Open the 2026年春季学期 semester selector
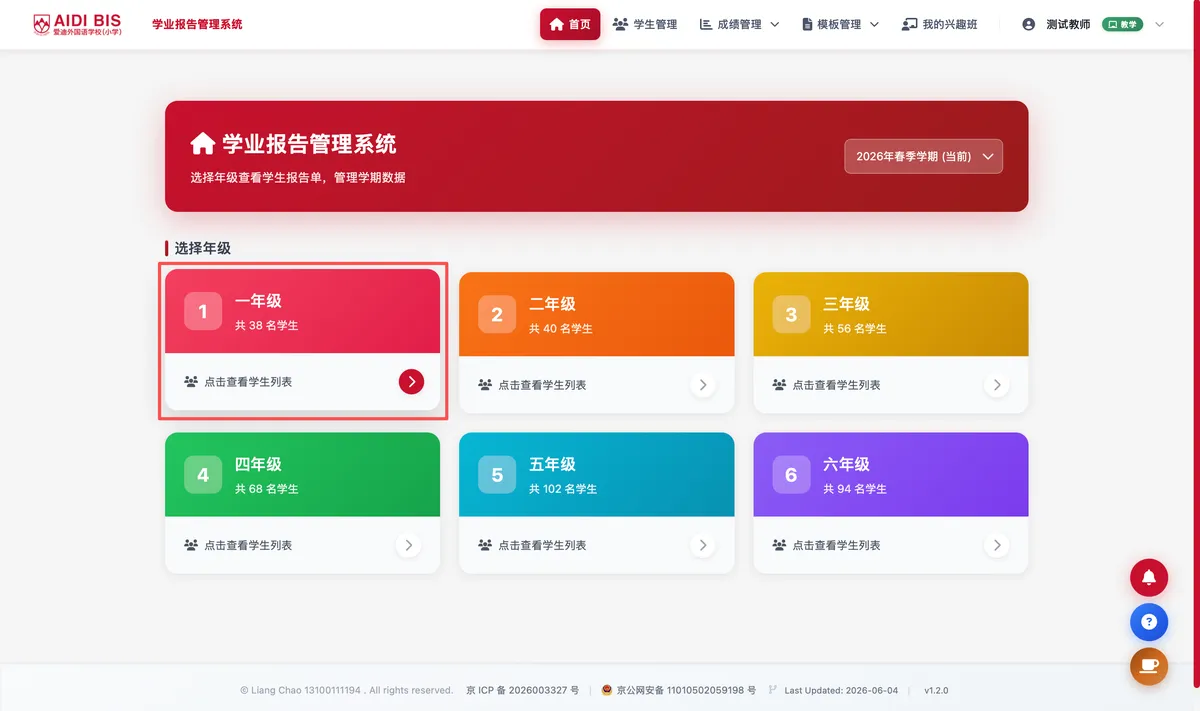Viewport: 1200px width, 711px height. [924, 156]
